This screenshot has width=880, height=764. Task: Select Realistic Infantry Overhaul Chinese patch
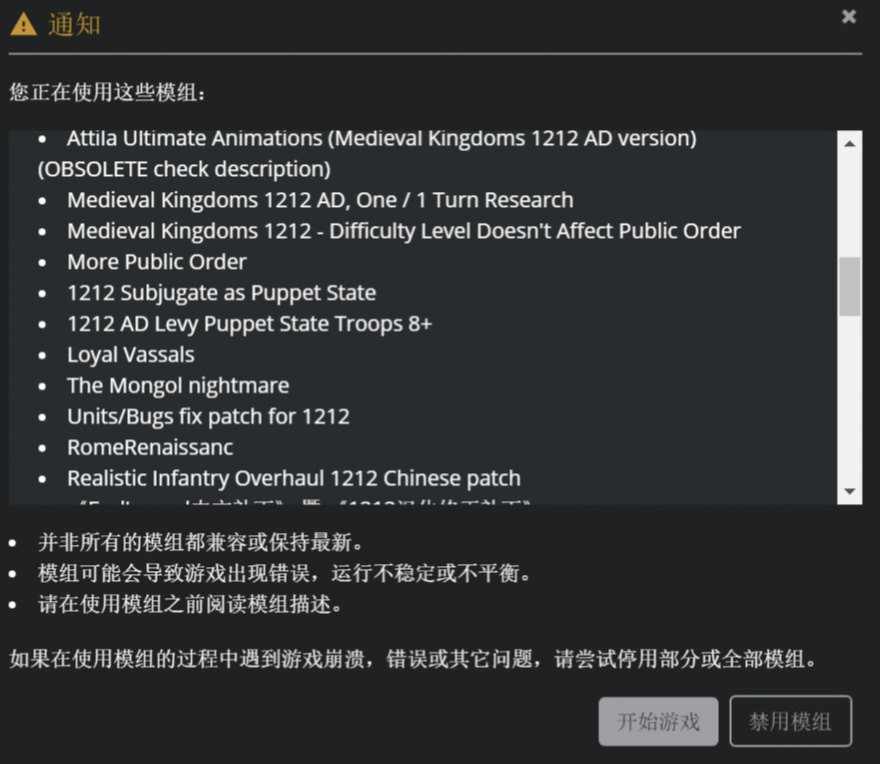pyautogui.click(x=294, y=478)
